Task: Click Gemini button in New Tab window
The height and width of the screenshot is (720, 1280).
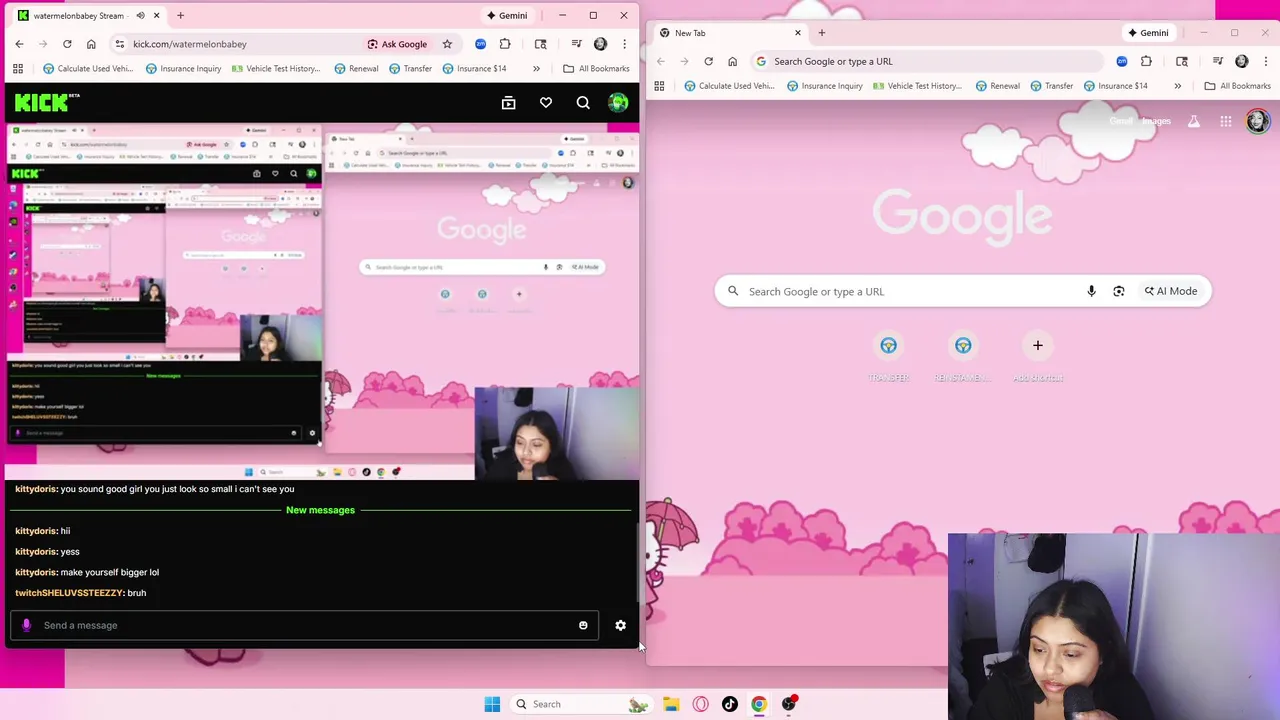Action: point(1148,33)
